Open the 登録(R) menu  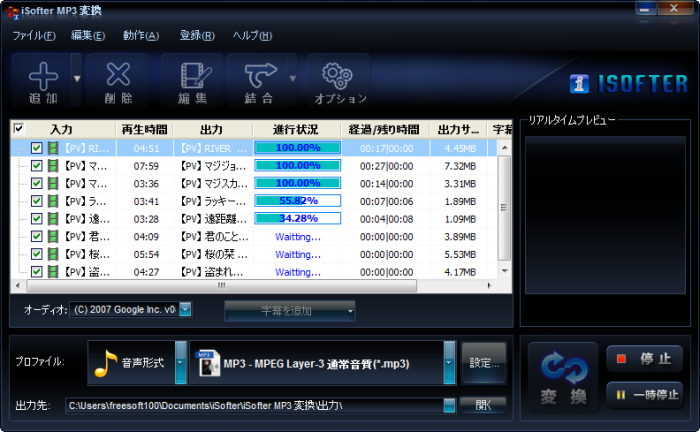197,35
